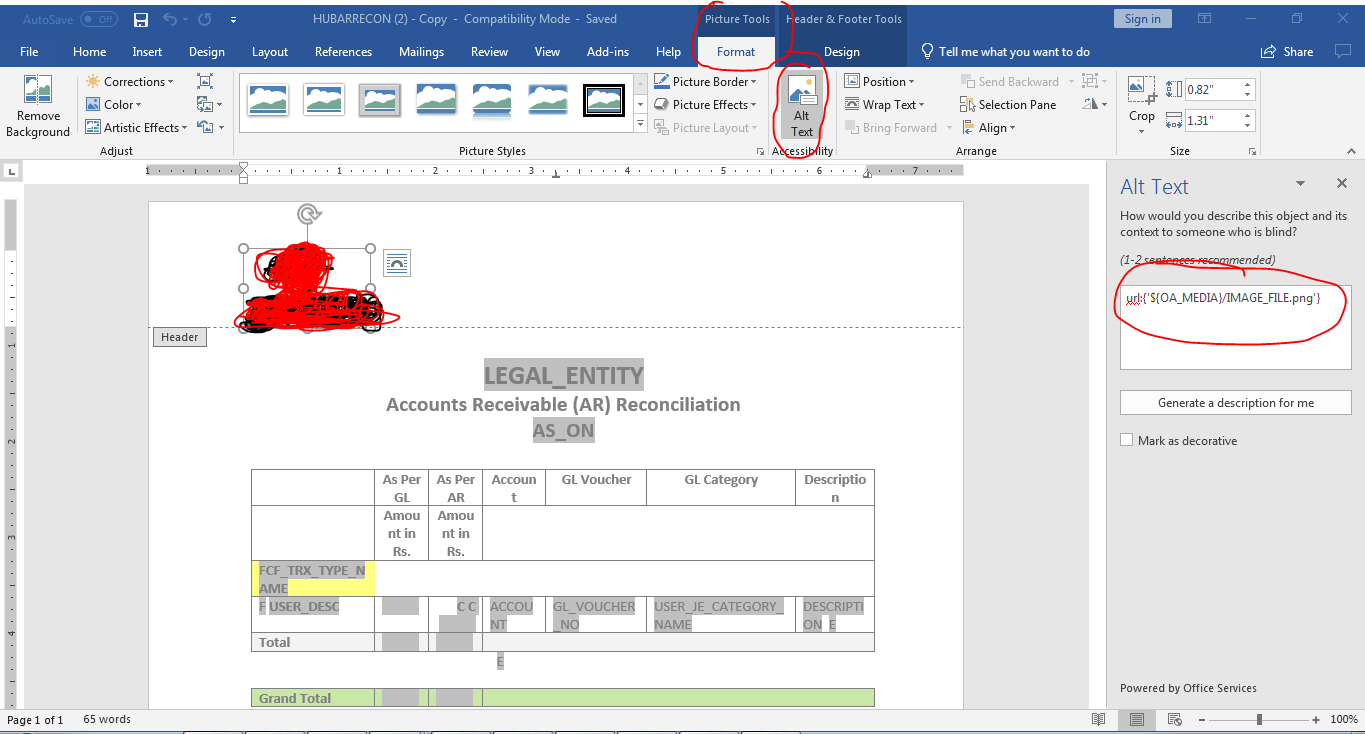Click the Save icon on Quick Access Toolbar

[140, 19]
